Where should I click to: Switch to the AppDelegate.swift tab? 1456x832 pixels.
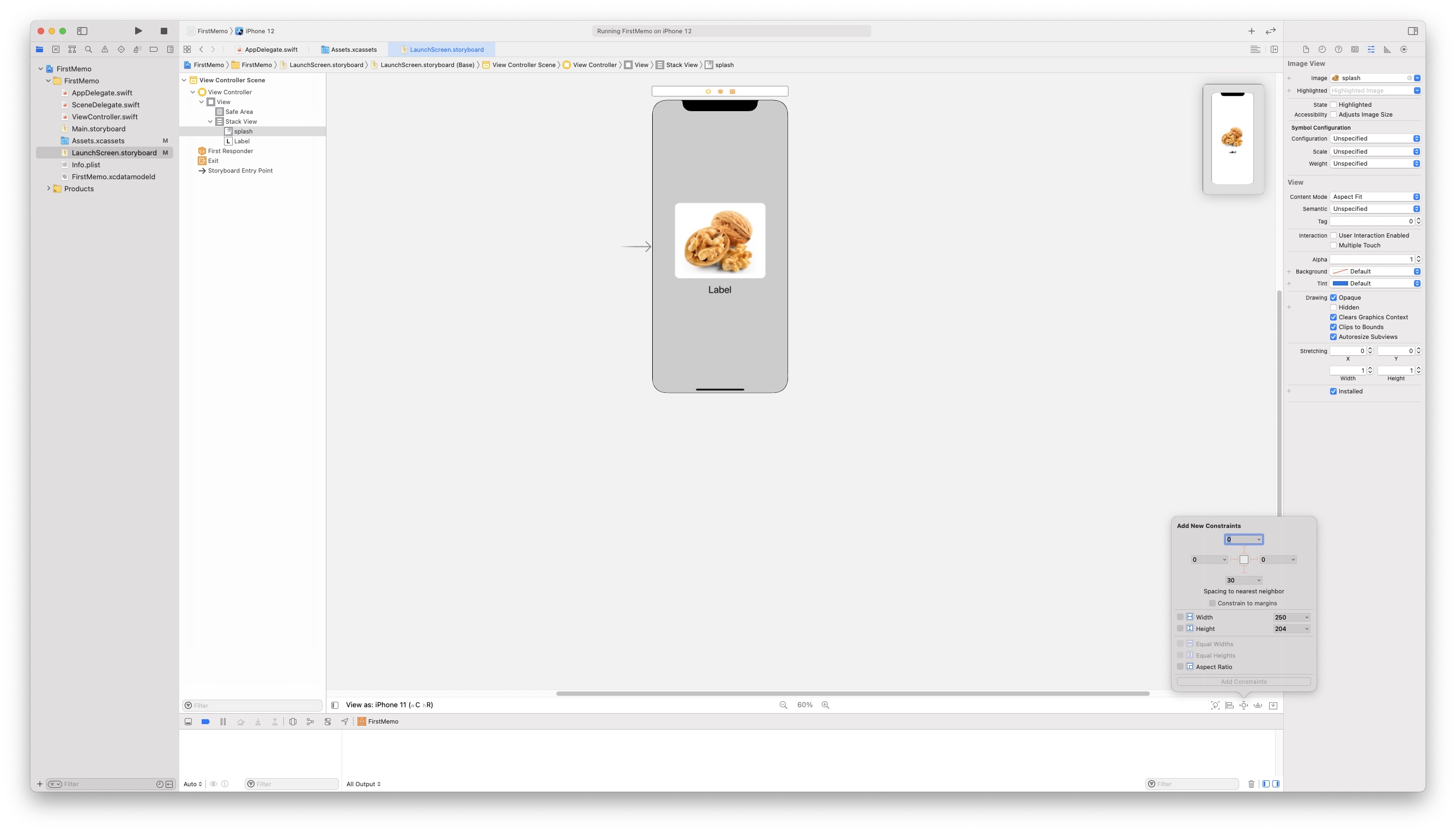[270, 50]
